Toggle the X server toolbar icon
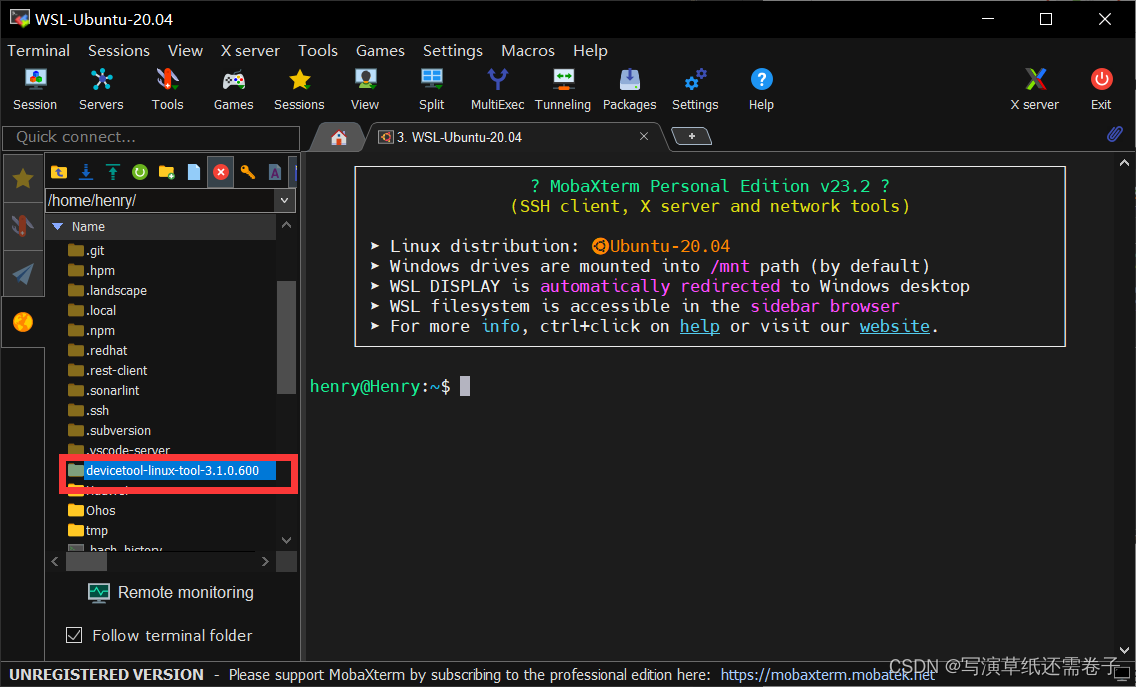Image resolution: width=1136 pixels, height=687 pixels. coord(1035,89)
